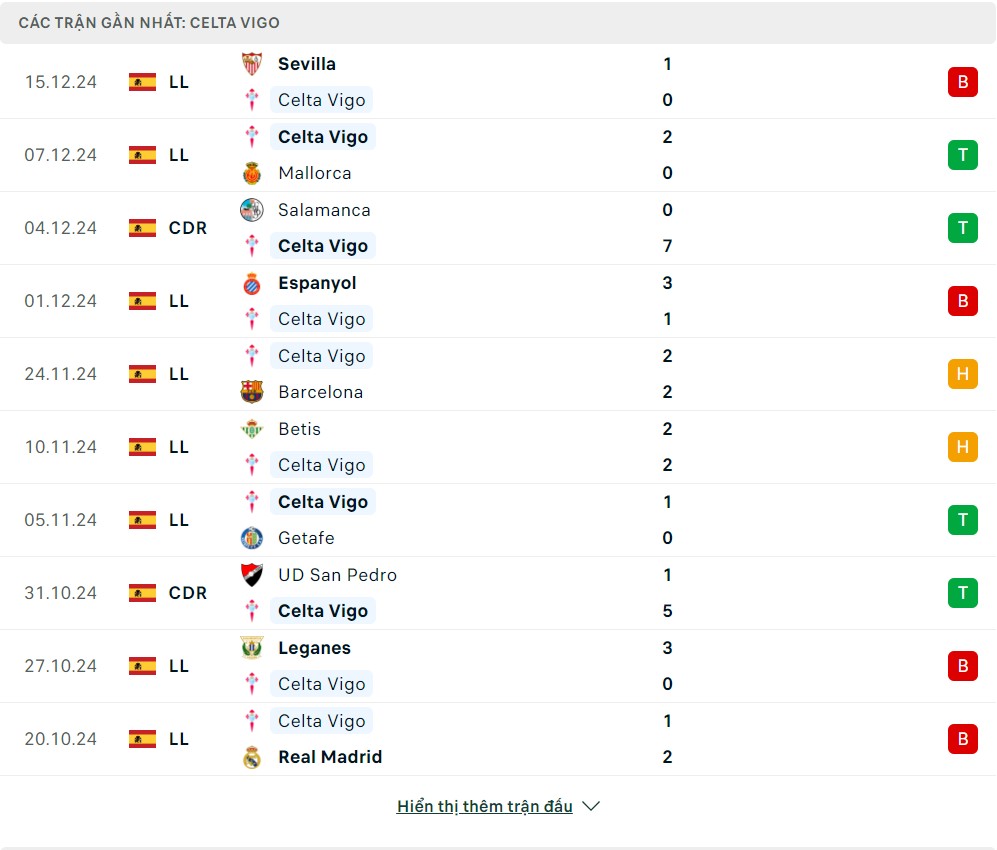Select the CDR competition label for Salamanca match
Image resolution: width=997 pixels, height=850 pixels.
(x=188, y=228)
